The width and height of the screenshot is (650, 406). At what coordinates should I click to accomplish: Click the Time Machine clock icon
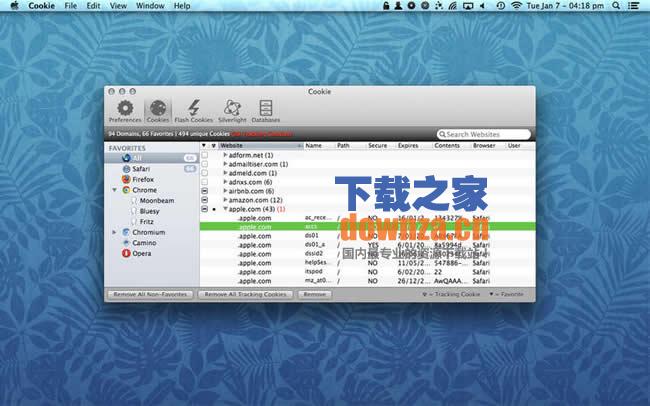[500, 5]
